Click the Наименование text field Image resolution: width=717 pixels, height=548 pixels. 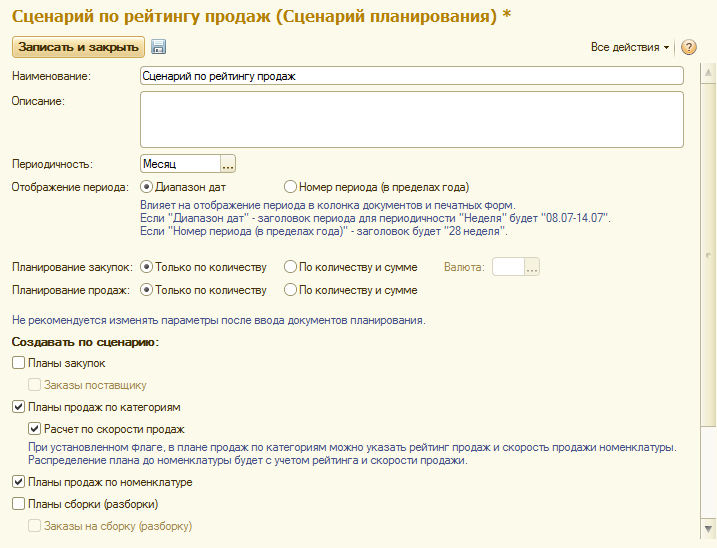pyautogui.click(x=411, y=75)
